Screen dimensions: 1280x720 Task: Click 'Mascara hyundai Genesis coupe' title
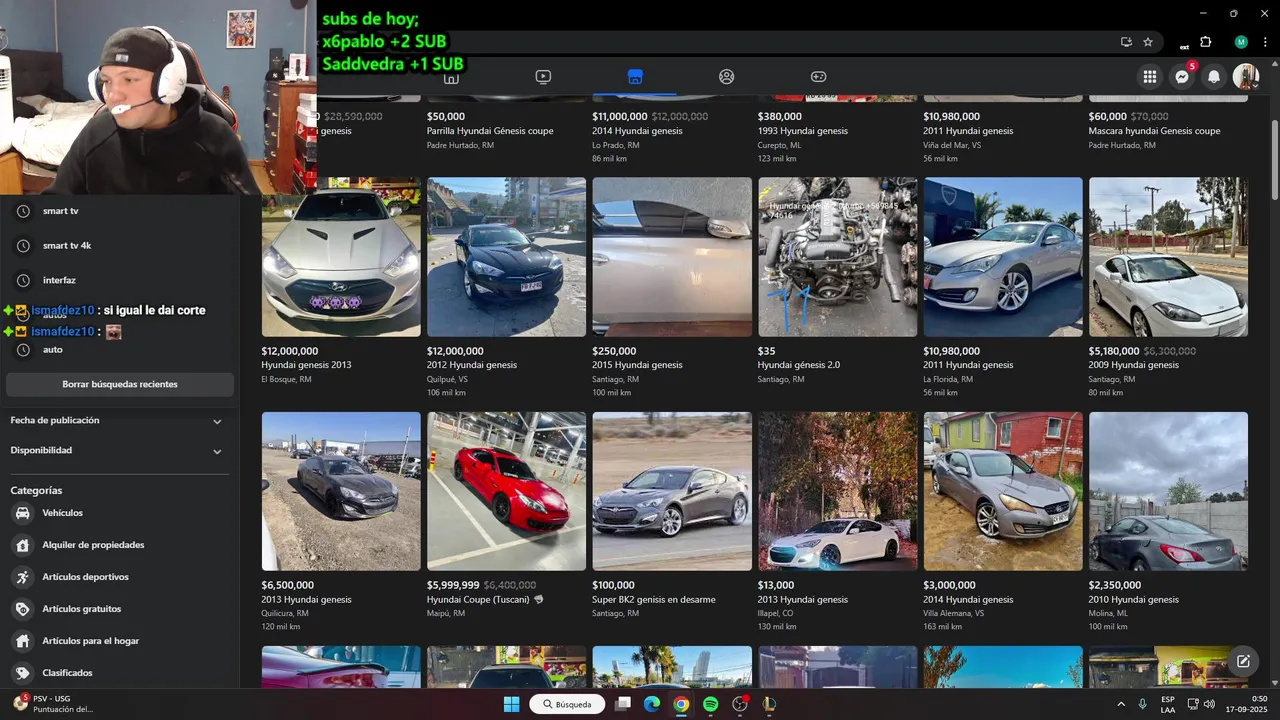click(x=1154, y=131)
